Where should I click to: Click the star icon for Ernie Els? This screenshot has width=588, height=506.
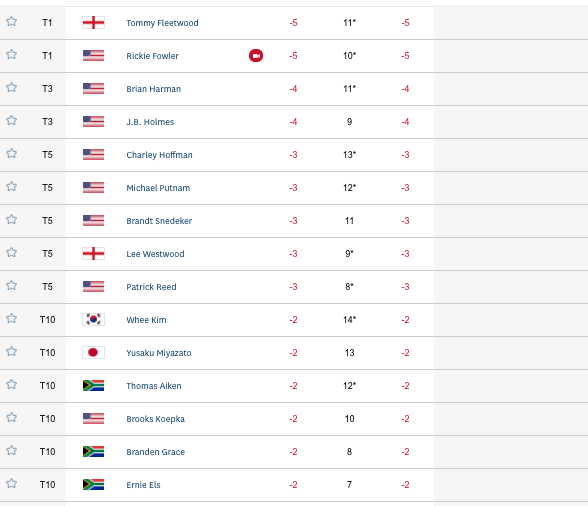12,483
